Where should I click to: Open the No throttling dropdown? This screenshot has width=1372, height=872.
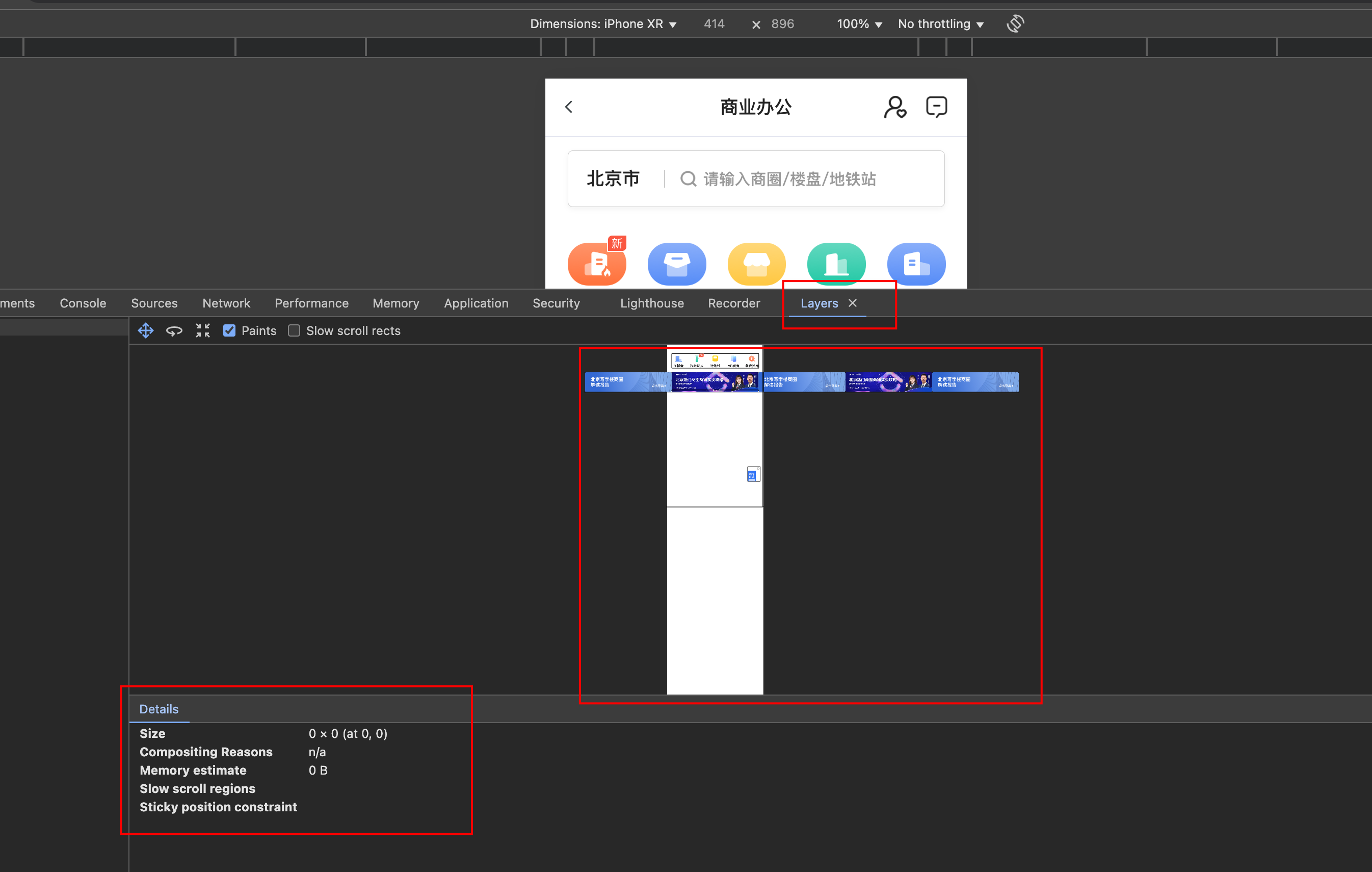click(x=941, y=24)
